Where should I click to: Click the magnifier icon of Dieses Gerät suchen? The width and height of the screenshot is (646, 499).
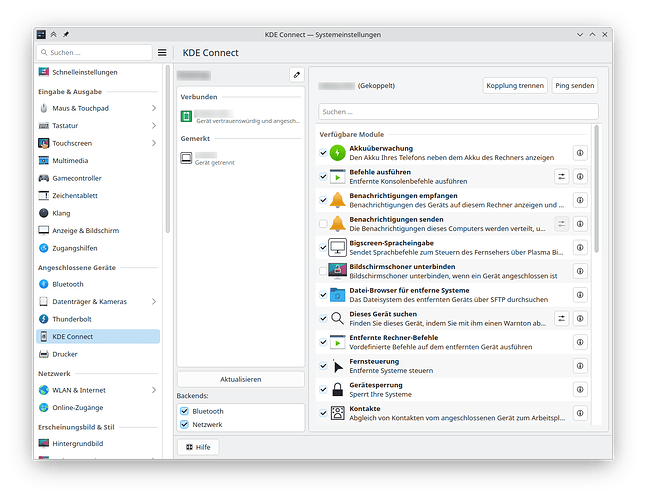[337, 318]
